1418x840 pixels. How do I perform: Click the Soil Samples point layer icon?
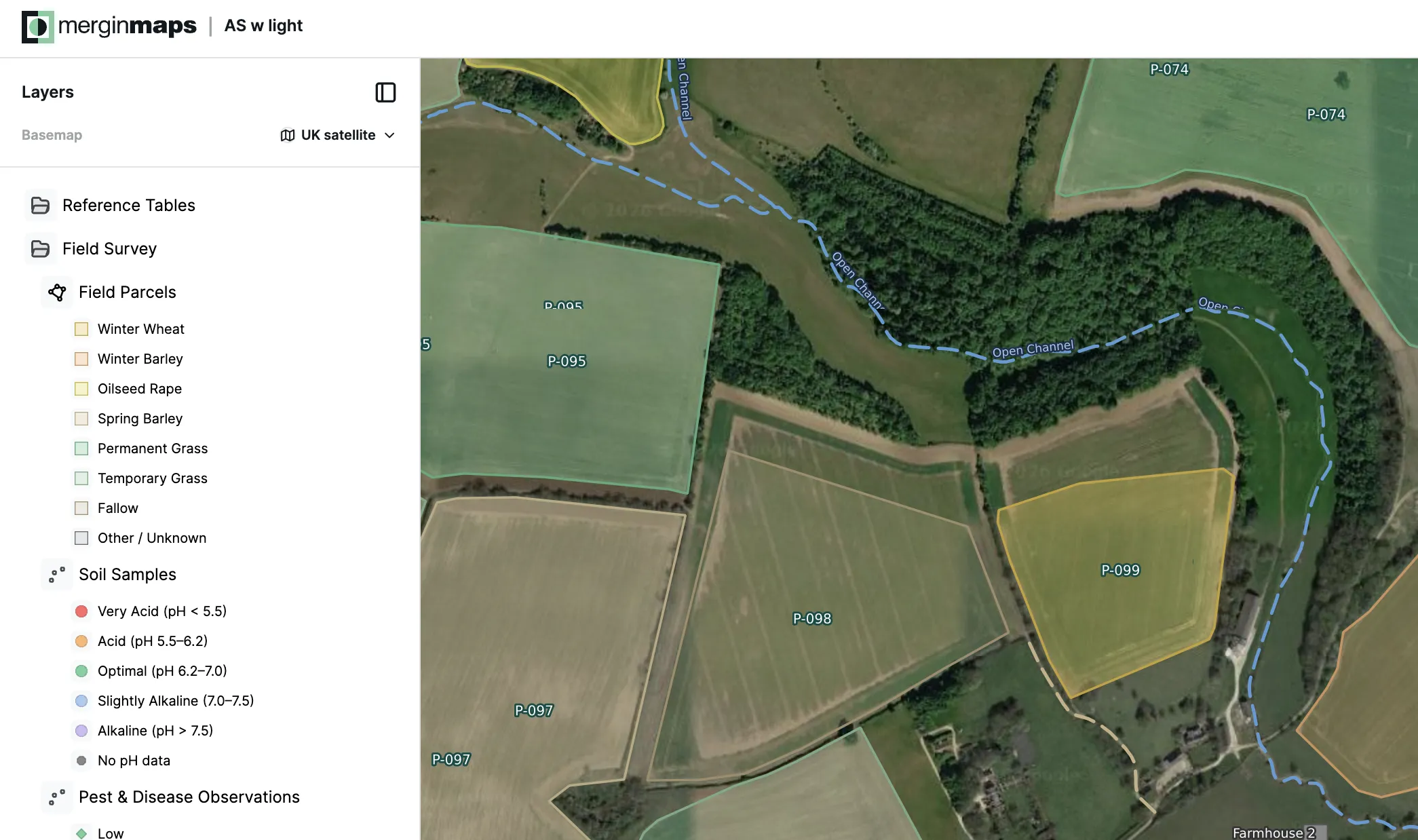(x=57, y=575)
